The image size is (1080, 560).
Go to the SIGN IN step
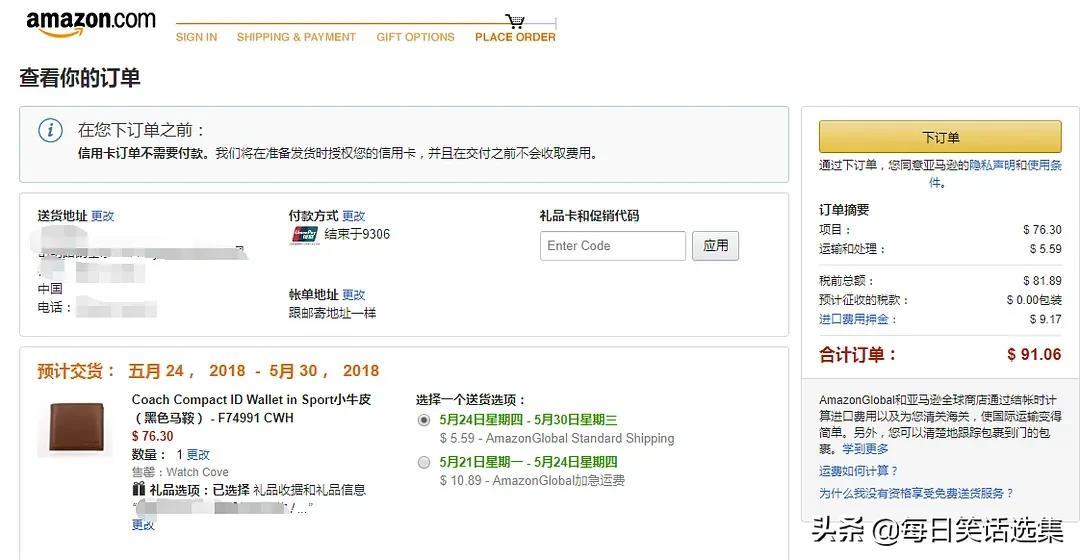tap(196, 37)
